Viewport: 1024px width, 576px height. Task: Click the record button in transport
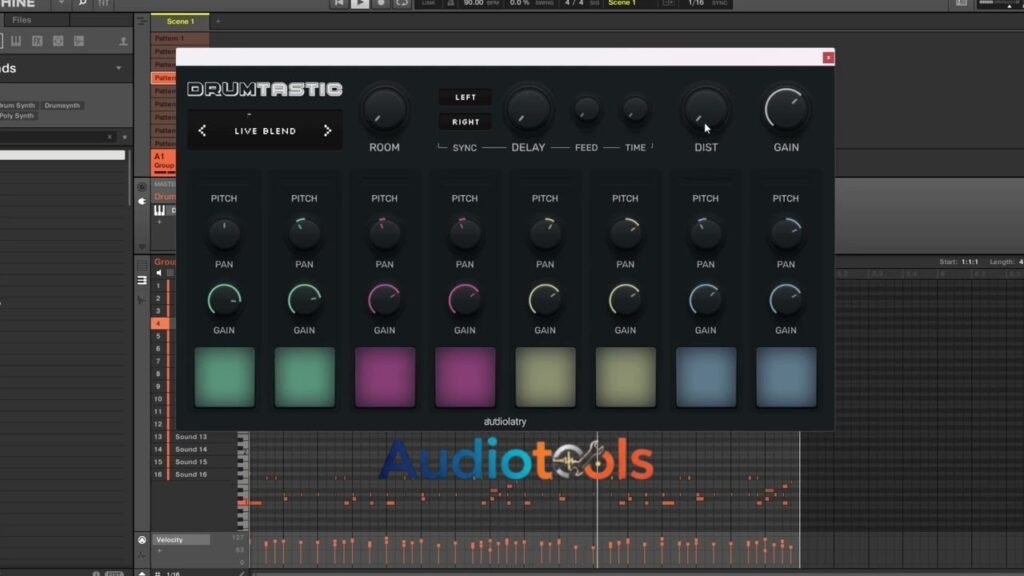pyautogui.click(x=381, y=3)
